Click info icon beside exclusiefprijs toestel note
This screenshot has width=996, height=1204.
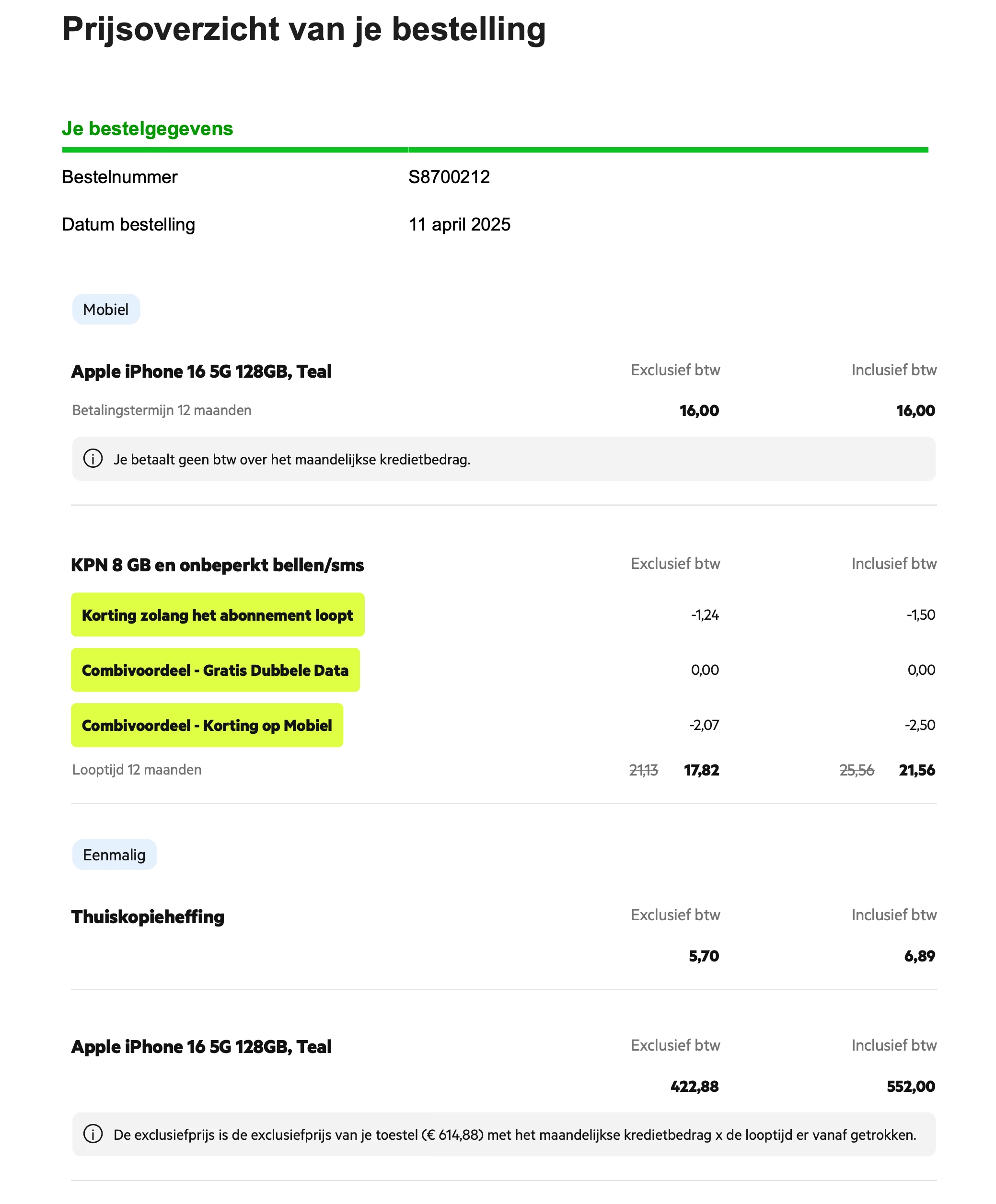93,1134
